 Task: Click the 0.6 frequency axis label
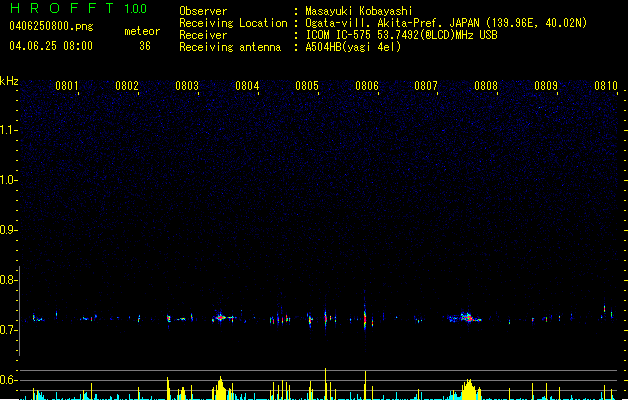pyautogui.click(x=8, y=380)
